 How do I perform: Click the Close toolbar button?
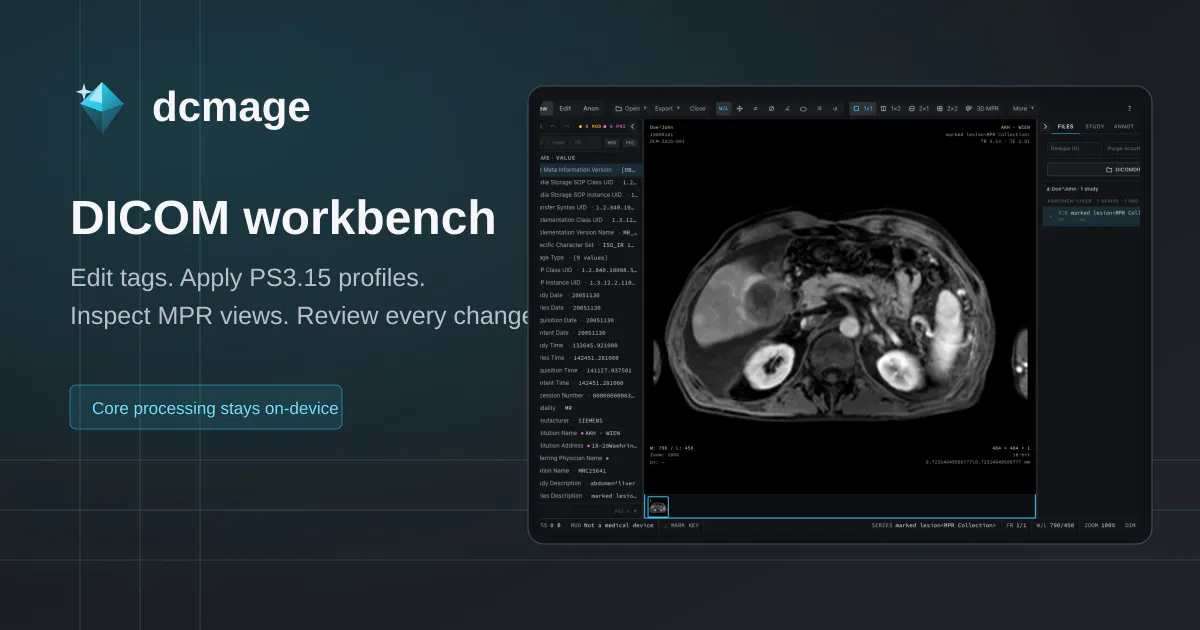[x=697, y=108]
